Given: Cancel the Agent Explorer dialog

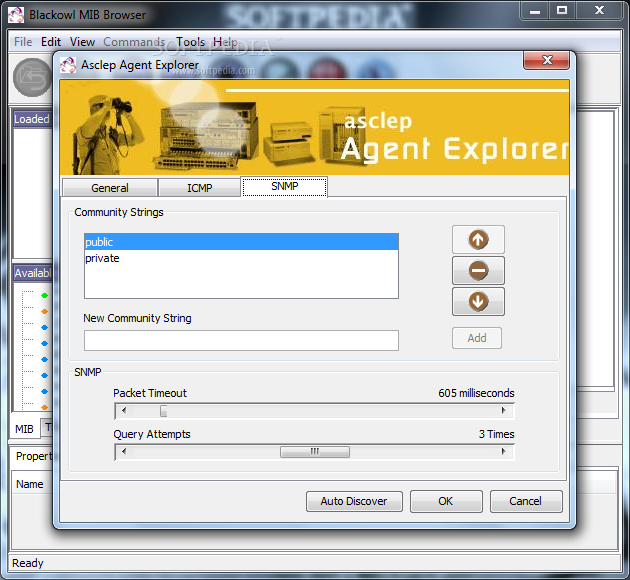Looking at the screenshot, I should click(526, 501).
